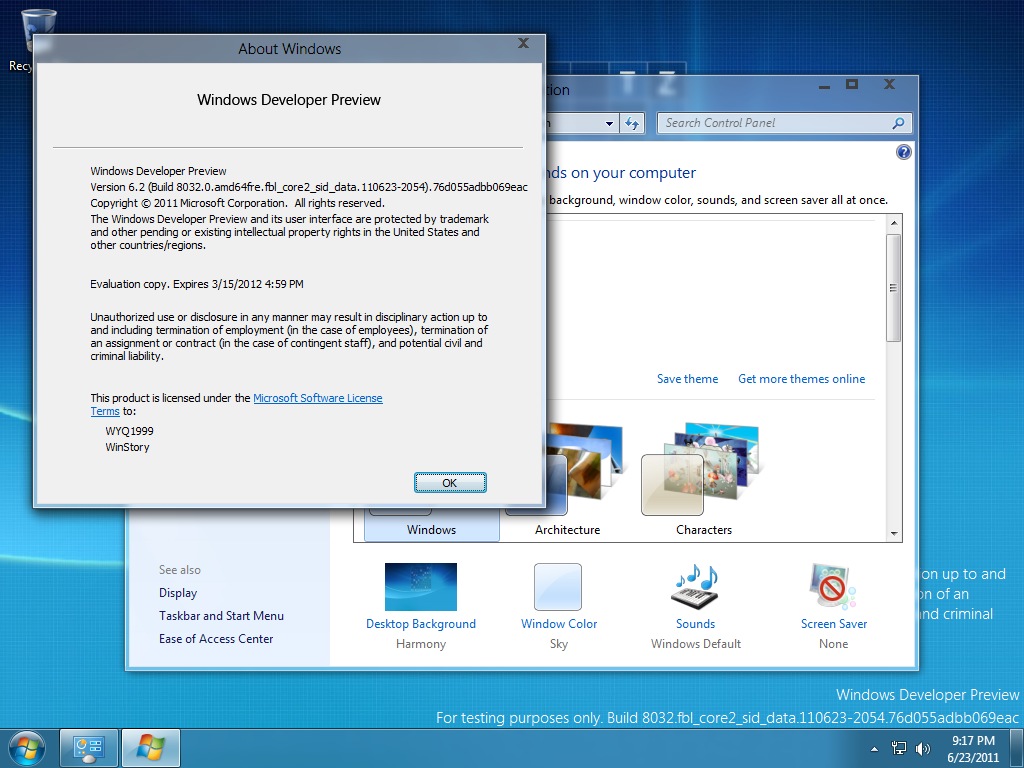Viewport: 1024px width, 768px height.
Task: Maximize the Personalization window
Action: pyautogui.click(x=852, y=84)
